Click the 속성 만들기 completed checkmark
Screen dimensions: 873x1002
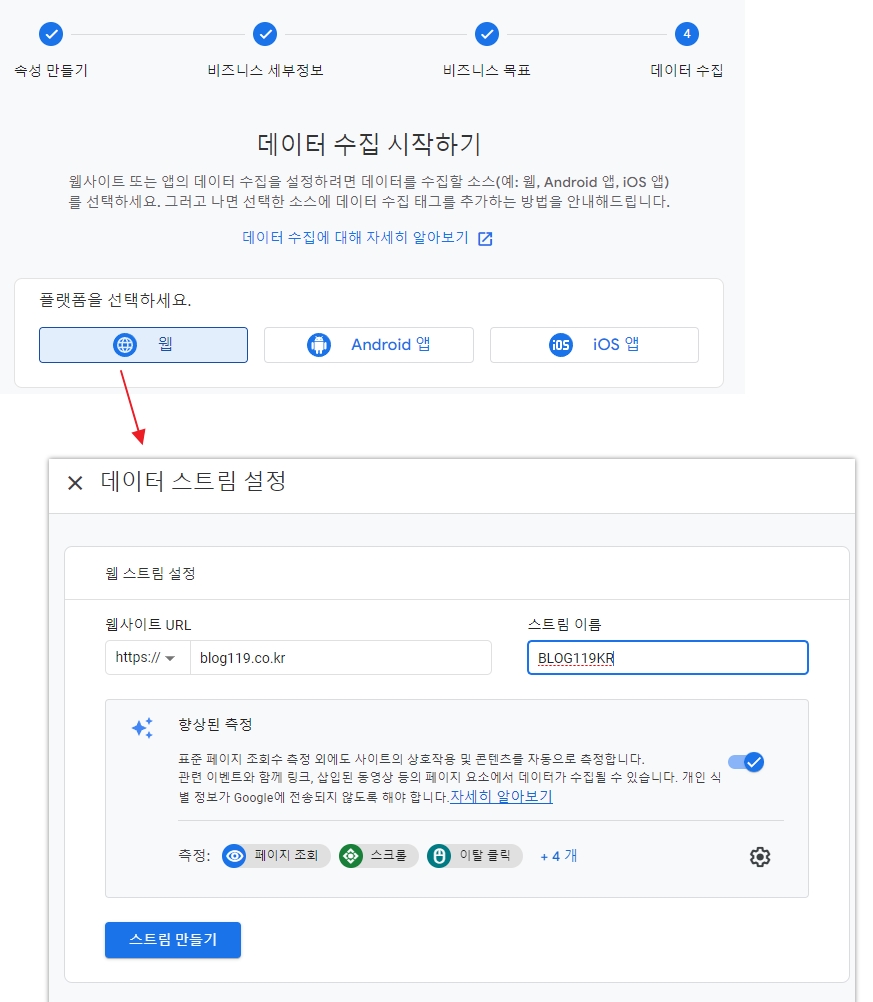[x=51, y=33]
